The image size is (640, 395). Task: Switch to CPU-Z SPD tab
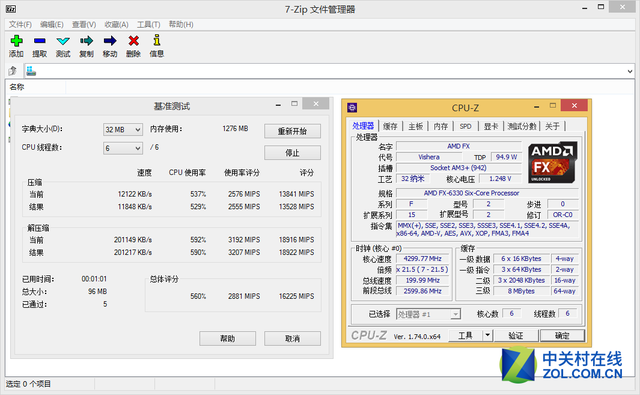tap(465, 126)
